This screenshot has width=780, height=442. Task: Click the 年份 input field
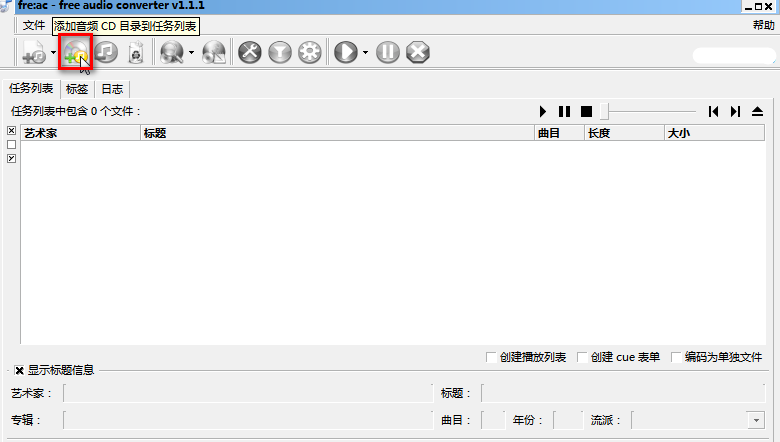click(568, 420)
